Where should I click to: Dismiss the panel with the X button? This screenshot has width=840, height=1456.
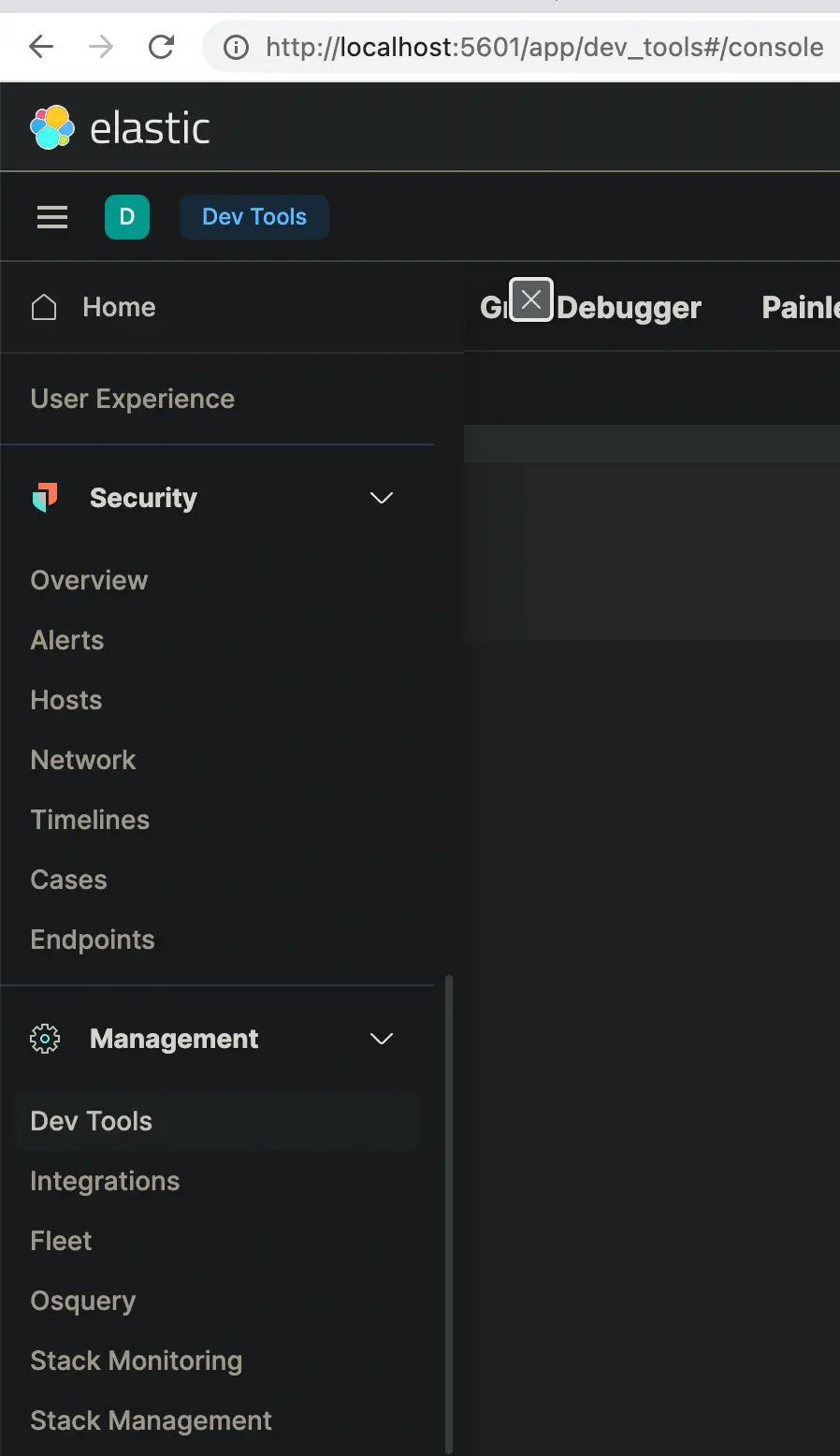click(x=531, y=298)
